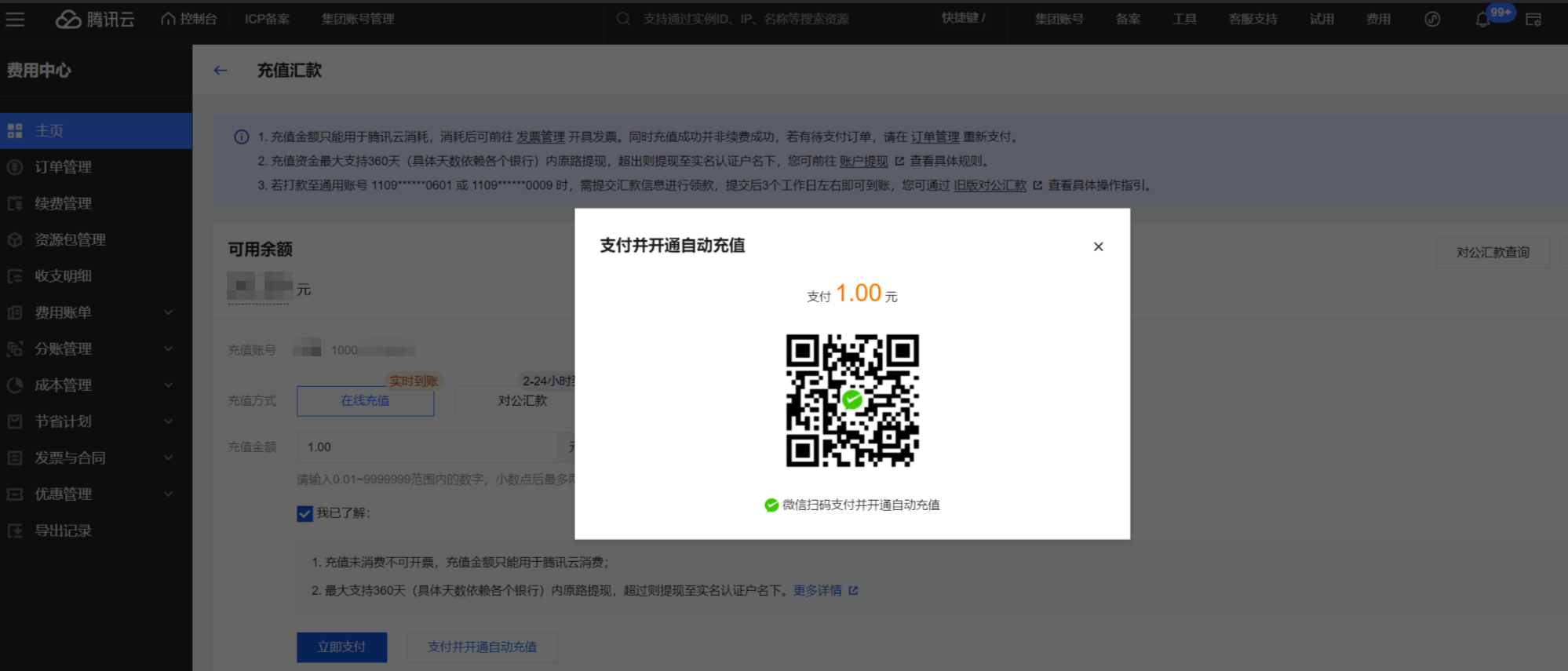This screenshot has height=671, width=1568.
Task: Expand the 发票与合同 submenu
Action: click(x=168, y=458)
